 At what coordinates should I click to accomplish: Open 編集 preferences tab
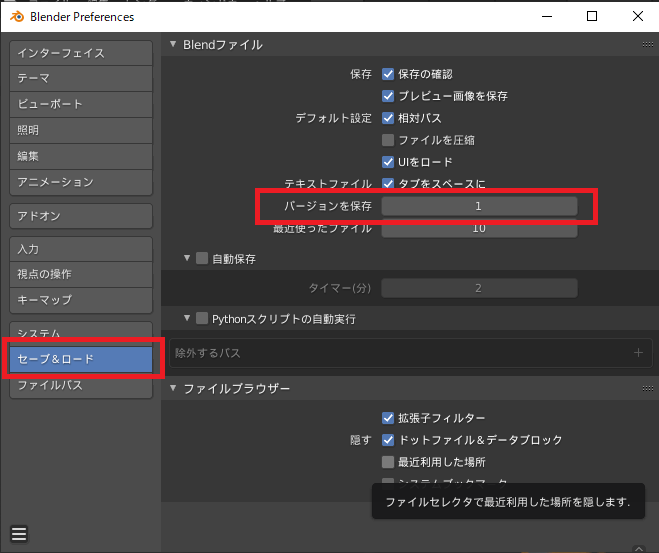pyautogui.click(x=81, y=156)
